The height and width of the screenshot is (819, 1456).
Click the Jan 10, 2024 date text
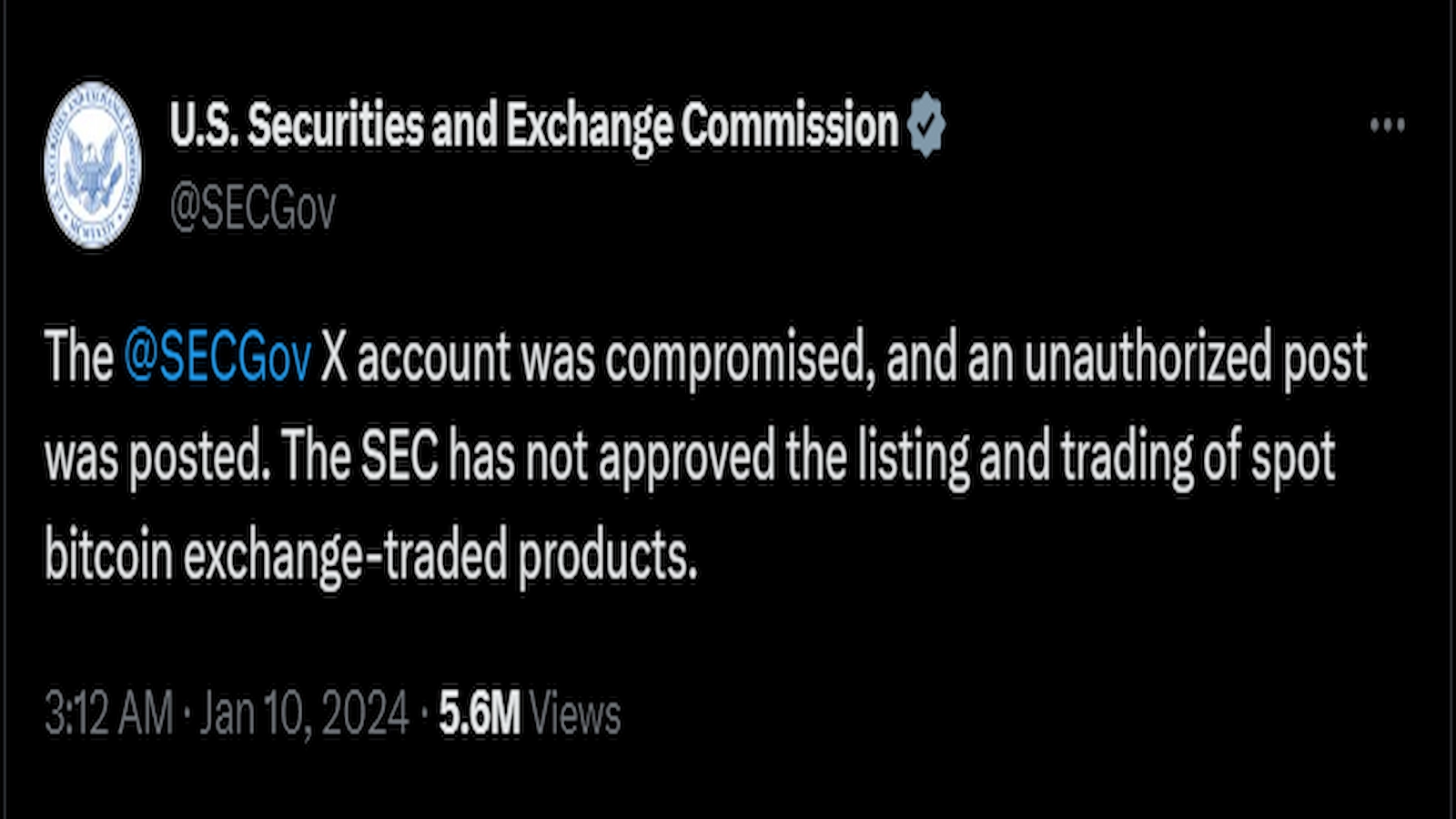pos(300,712)
